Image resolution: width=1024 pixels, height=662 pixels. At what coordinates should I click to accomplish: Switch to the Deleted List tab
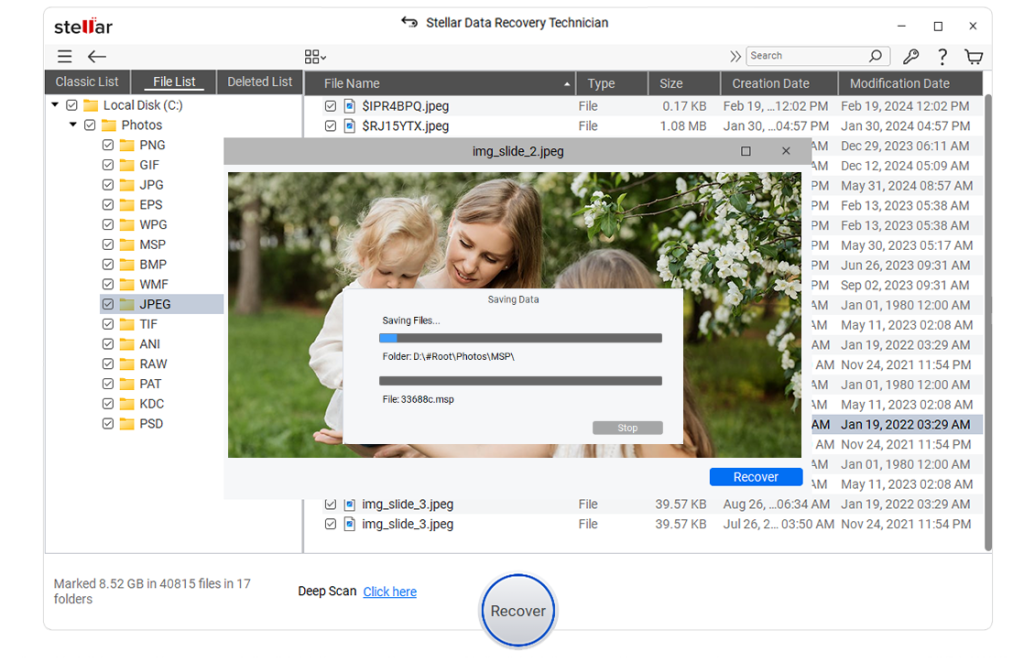click(260, 82)
